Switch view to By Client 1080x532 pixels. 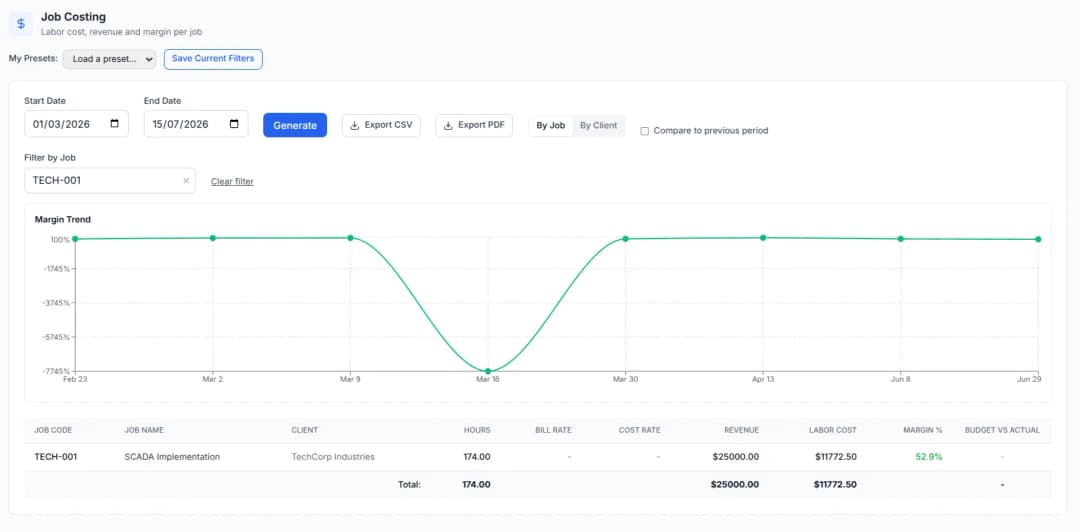[599, 125]
